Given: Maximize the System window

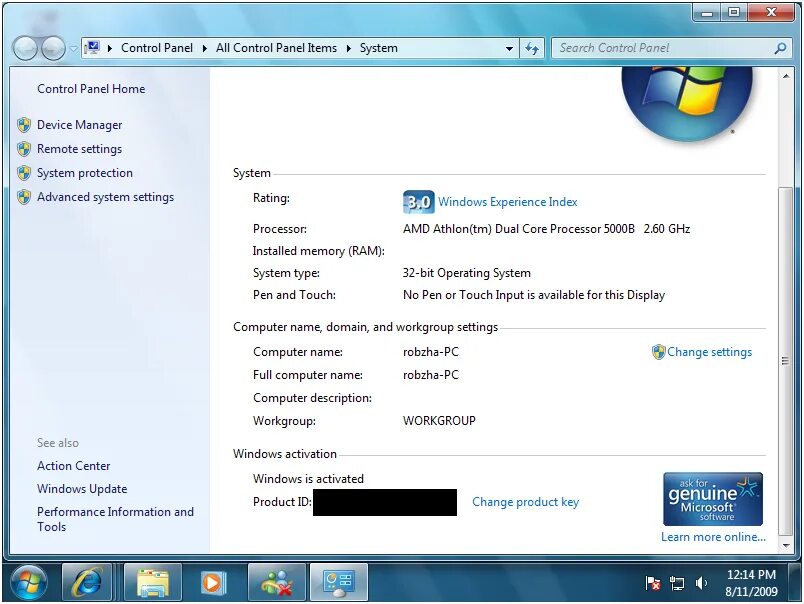Looking at the screenshot, I should point(734,12).
